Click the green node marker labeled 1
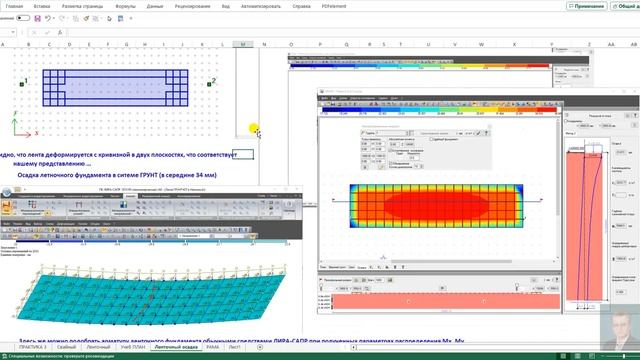 click(x=22, y=84)
